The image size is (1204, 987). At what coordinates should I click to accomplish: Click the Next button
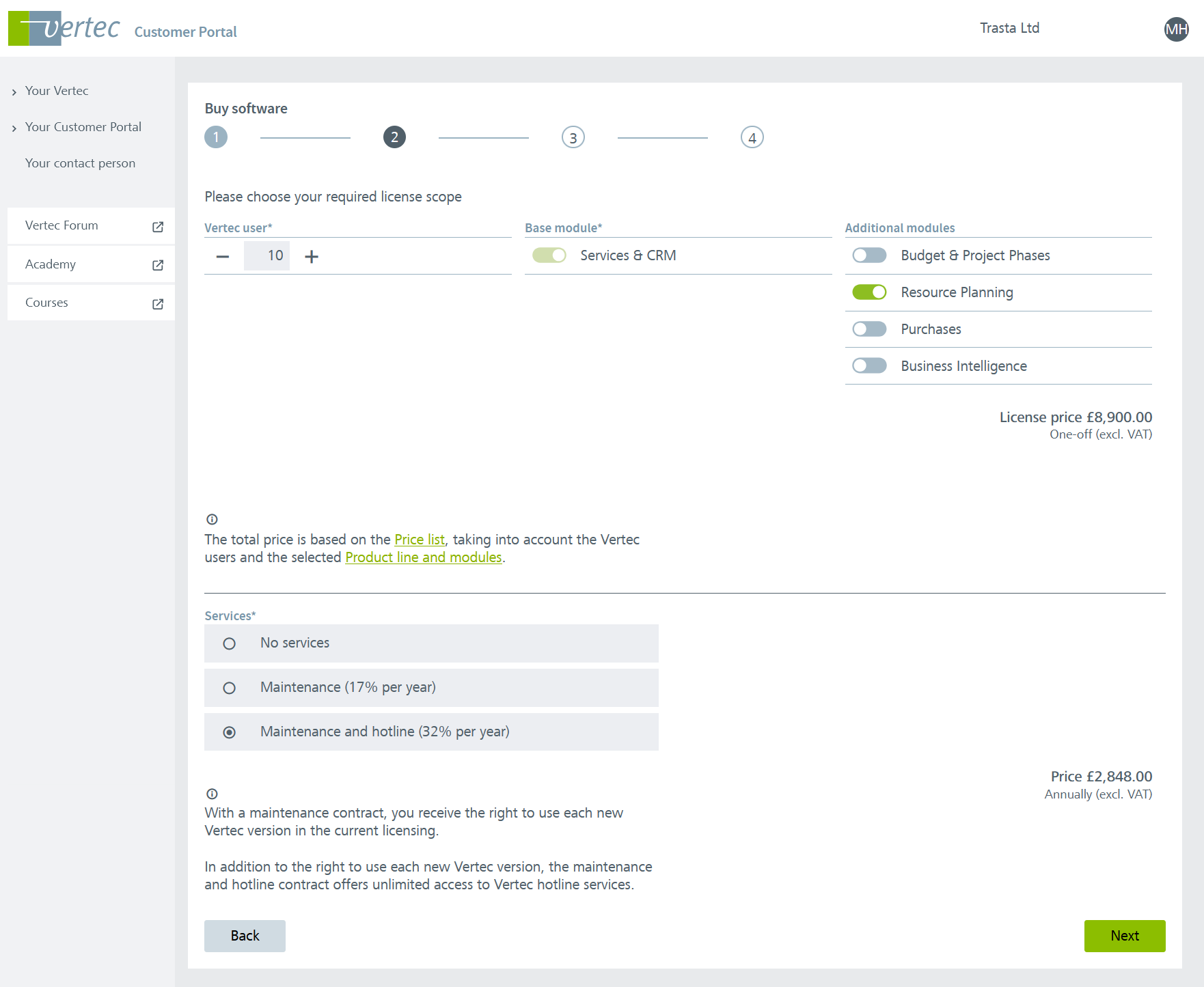click(x=1124, y=936)
